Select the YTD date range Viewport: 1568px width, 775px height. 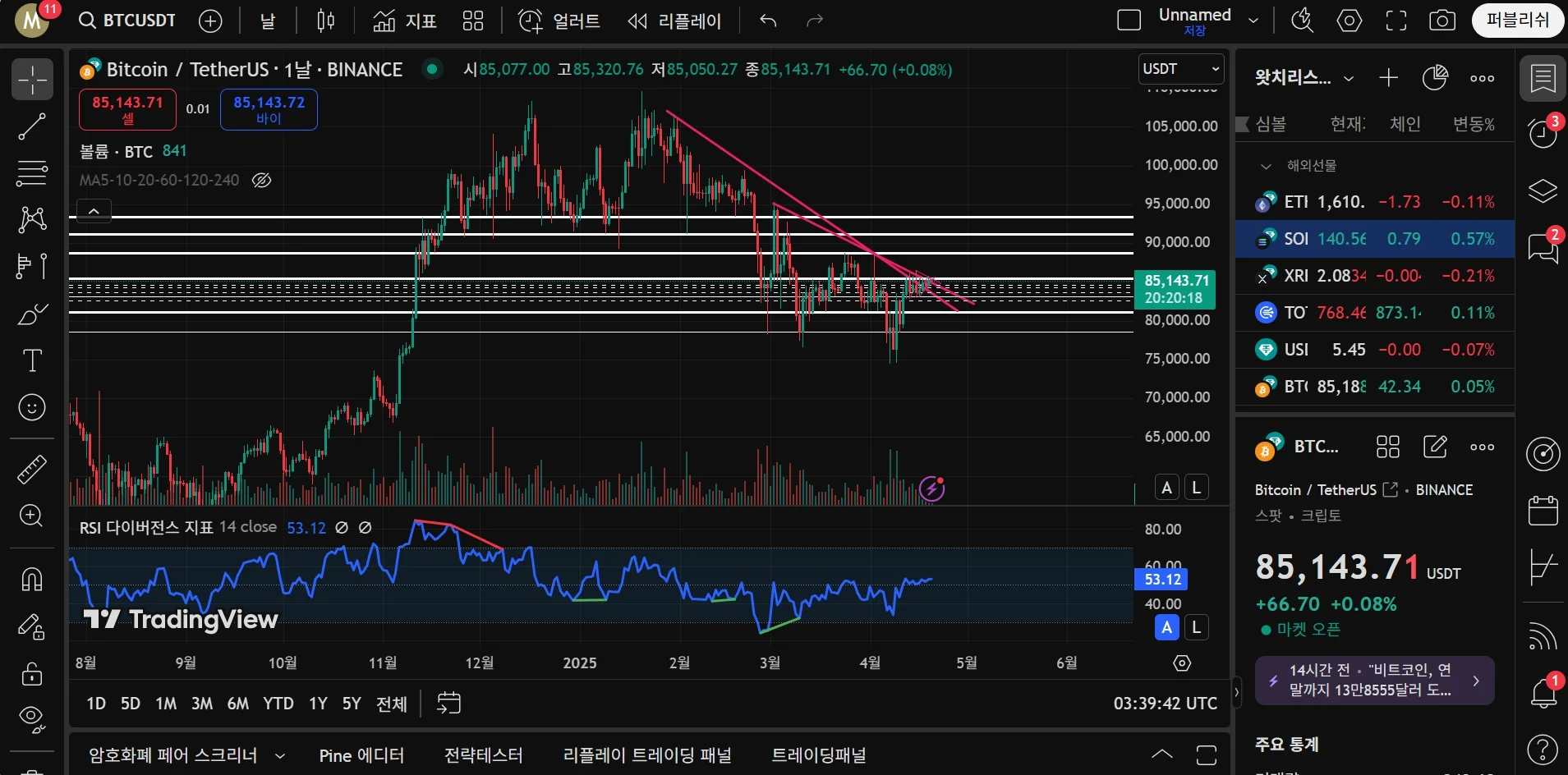(x=278, y=704)
